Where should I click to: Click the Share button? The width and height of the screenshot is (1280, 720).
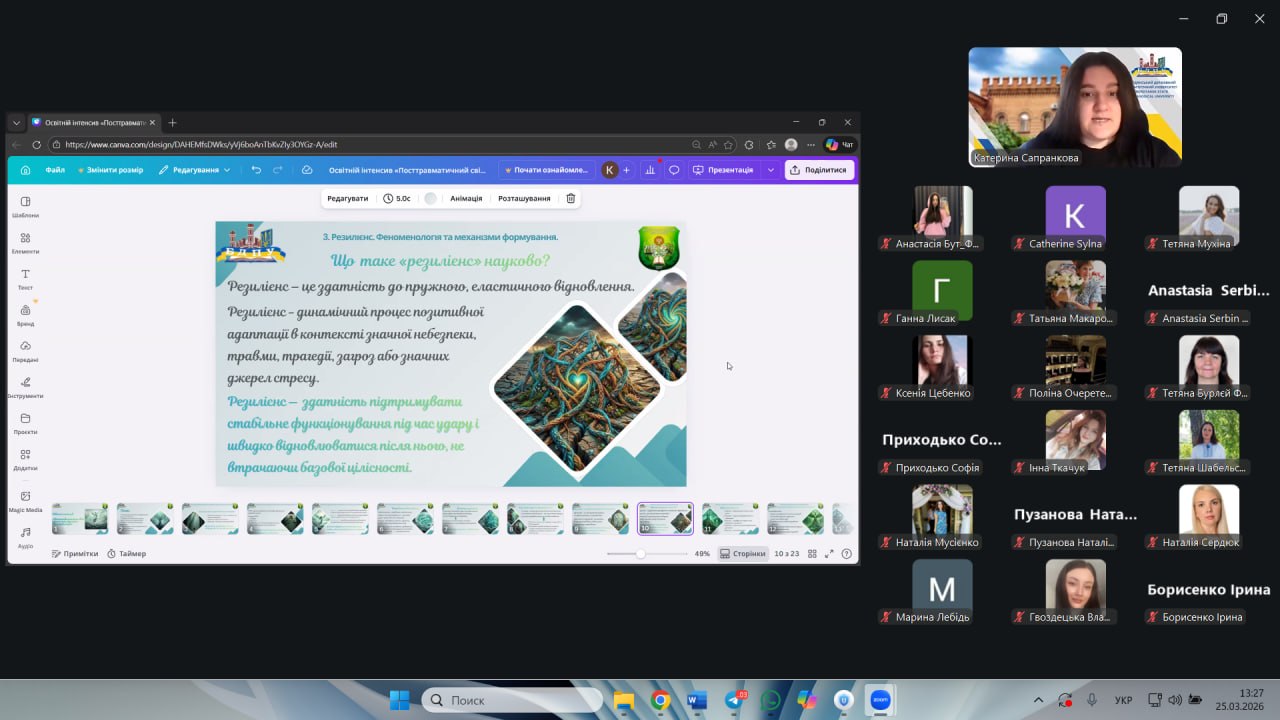pos(818,170)
